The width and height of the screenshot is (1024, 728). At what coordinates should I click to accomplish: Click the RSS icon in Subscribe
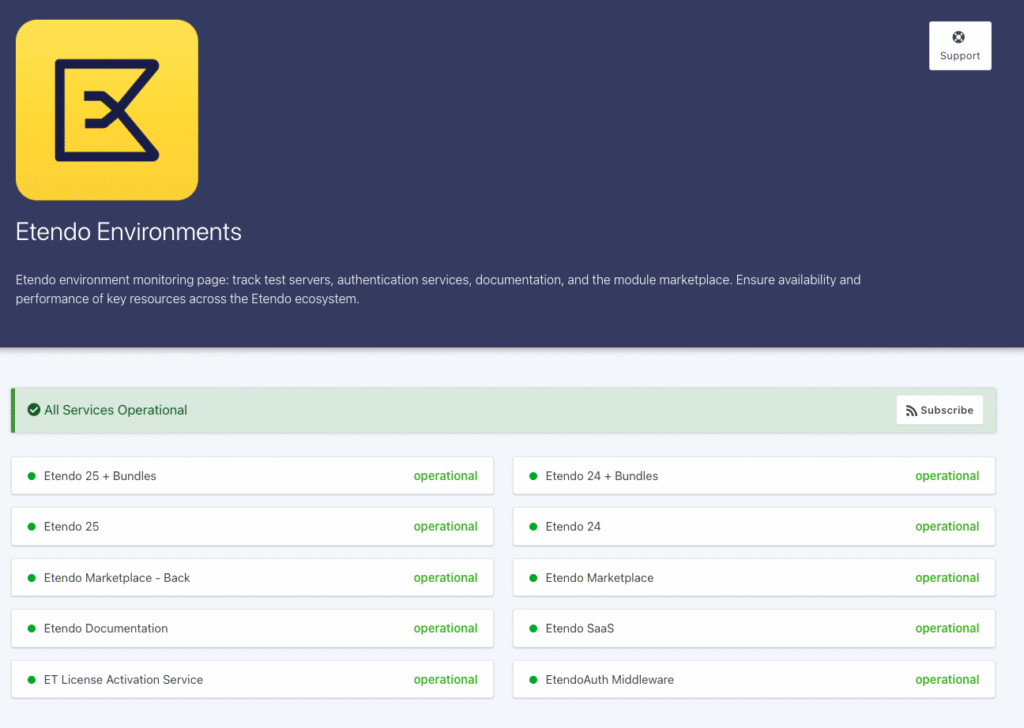click(x=911, y=411)
